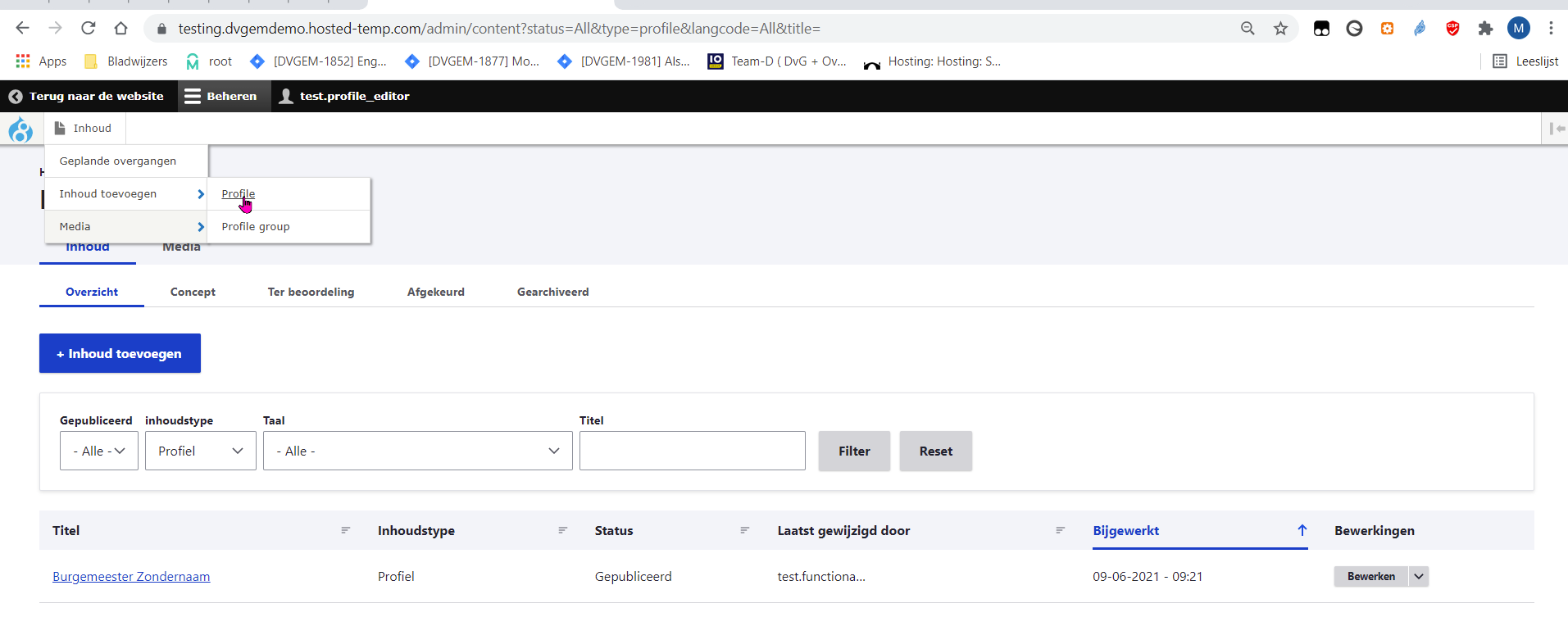Click the Drupal logo home icon
The width and height of the screenshot is (1568, 617).
point(20,129)
